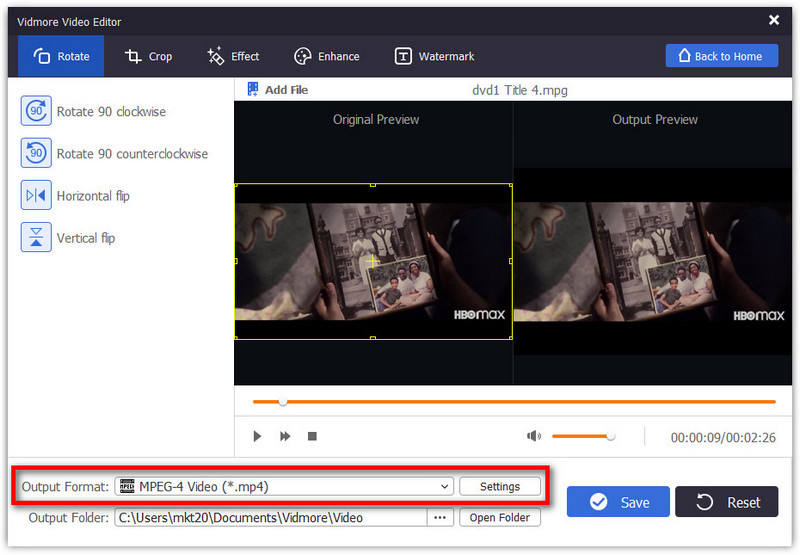Click the fast forward button
Viewport: 800px width, 555px height.
(x=285, y=436)
